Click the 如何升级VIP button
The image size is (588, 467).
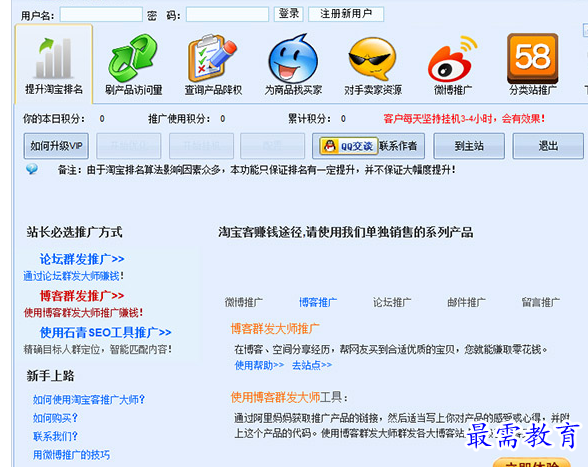click(x=56, y=146)
